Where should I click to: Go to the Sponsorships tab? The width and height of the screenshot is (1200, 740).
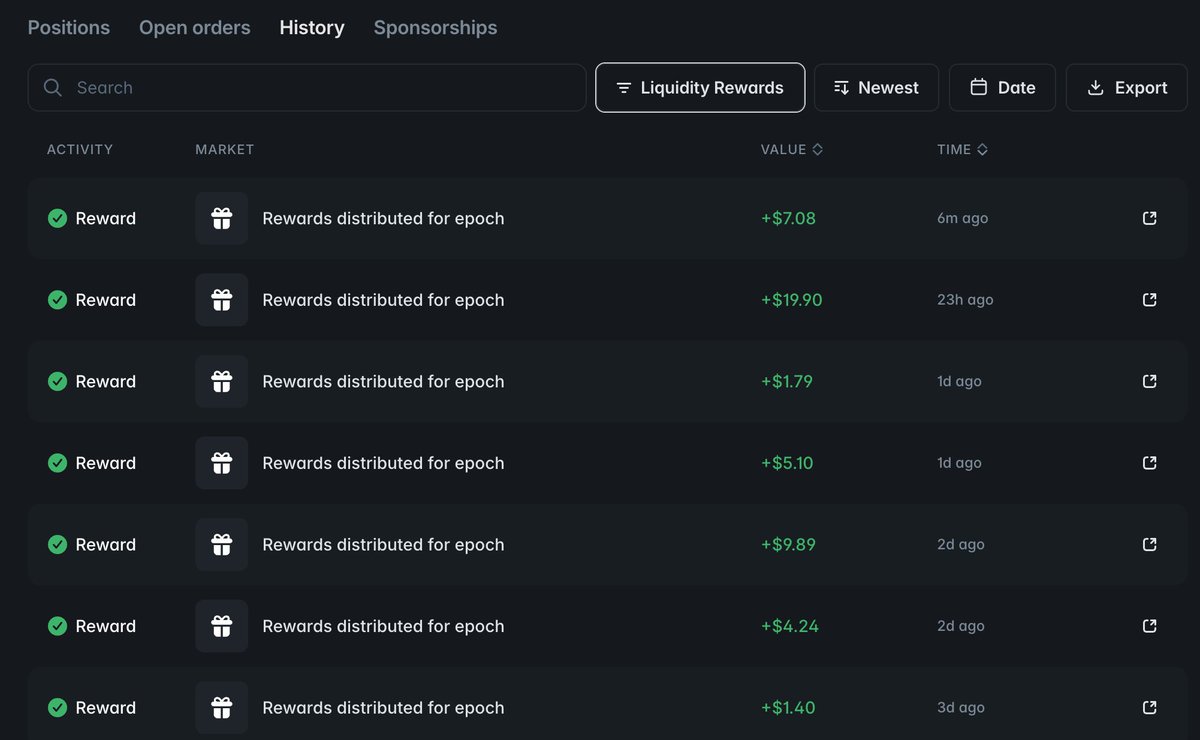[x=435, y=28]
